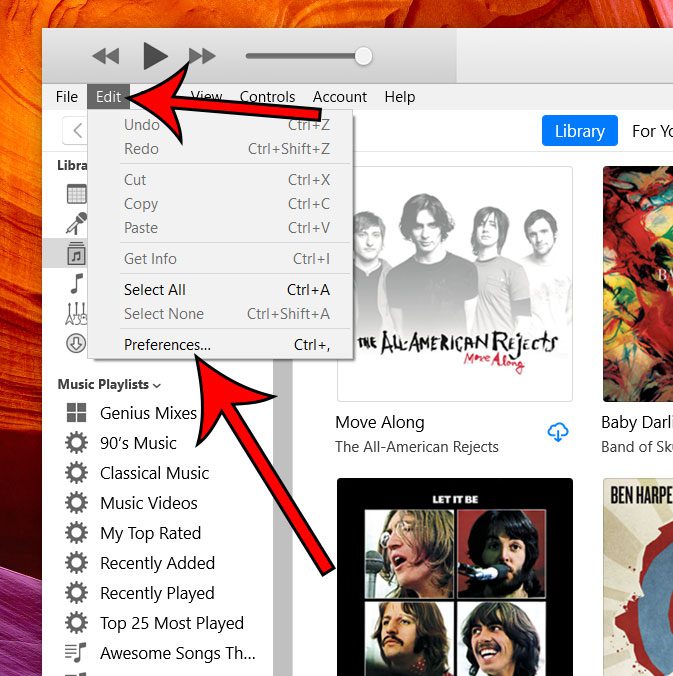Open Recently Added calendar icon in Library sidebar
The height and width of the screenshot is (676, 673).
tap(77, 194)
